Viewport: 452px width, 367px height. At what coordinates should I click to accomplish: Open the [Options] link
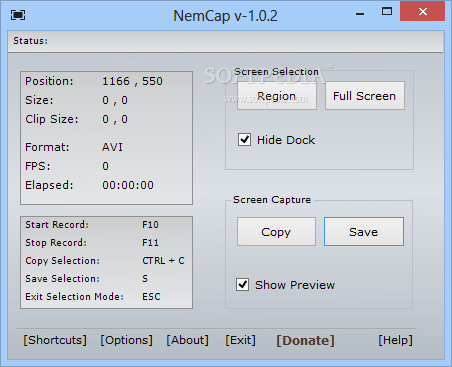(x=127, y=340)
